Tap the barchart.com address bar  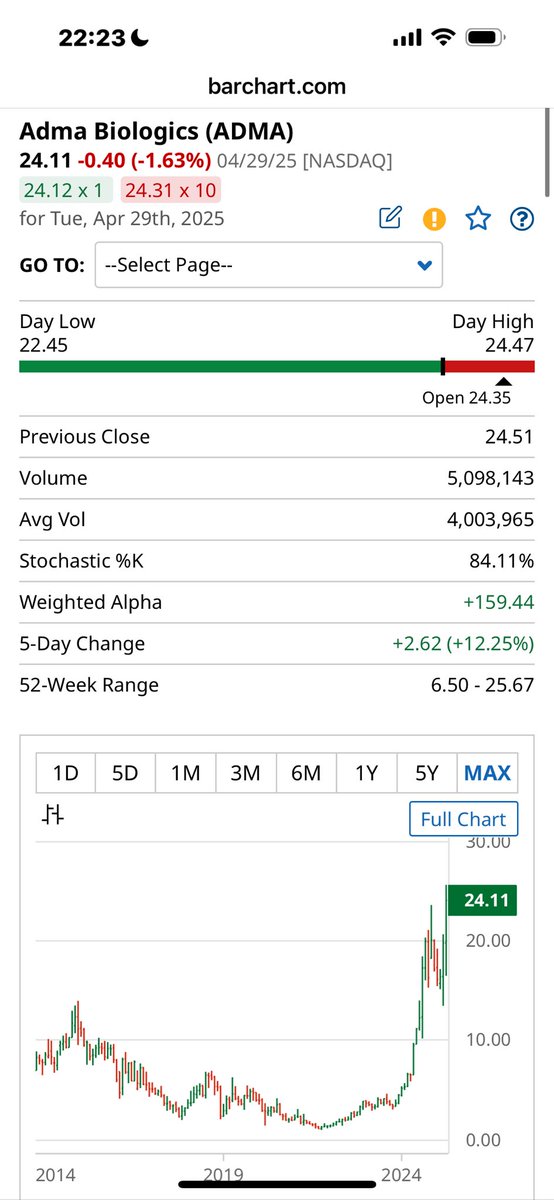(277, 86)
